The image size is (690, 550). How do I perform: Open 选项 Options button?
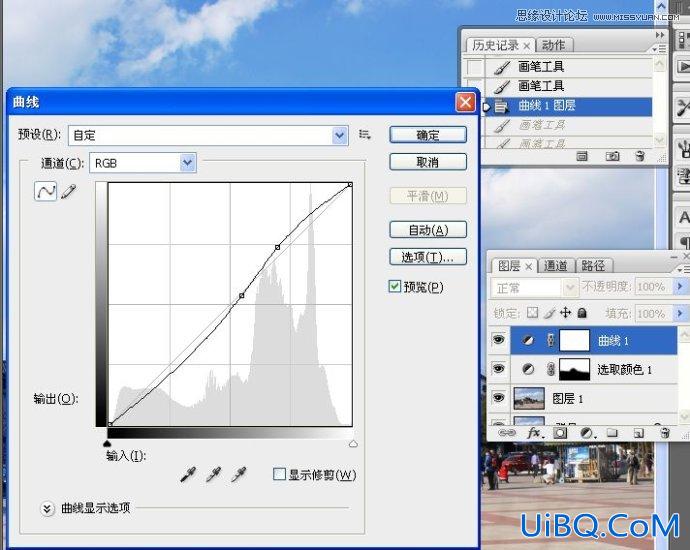[x=428, y=257]
